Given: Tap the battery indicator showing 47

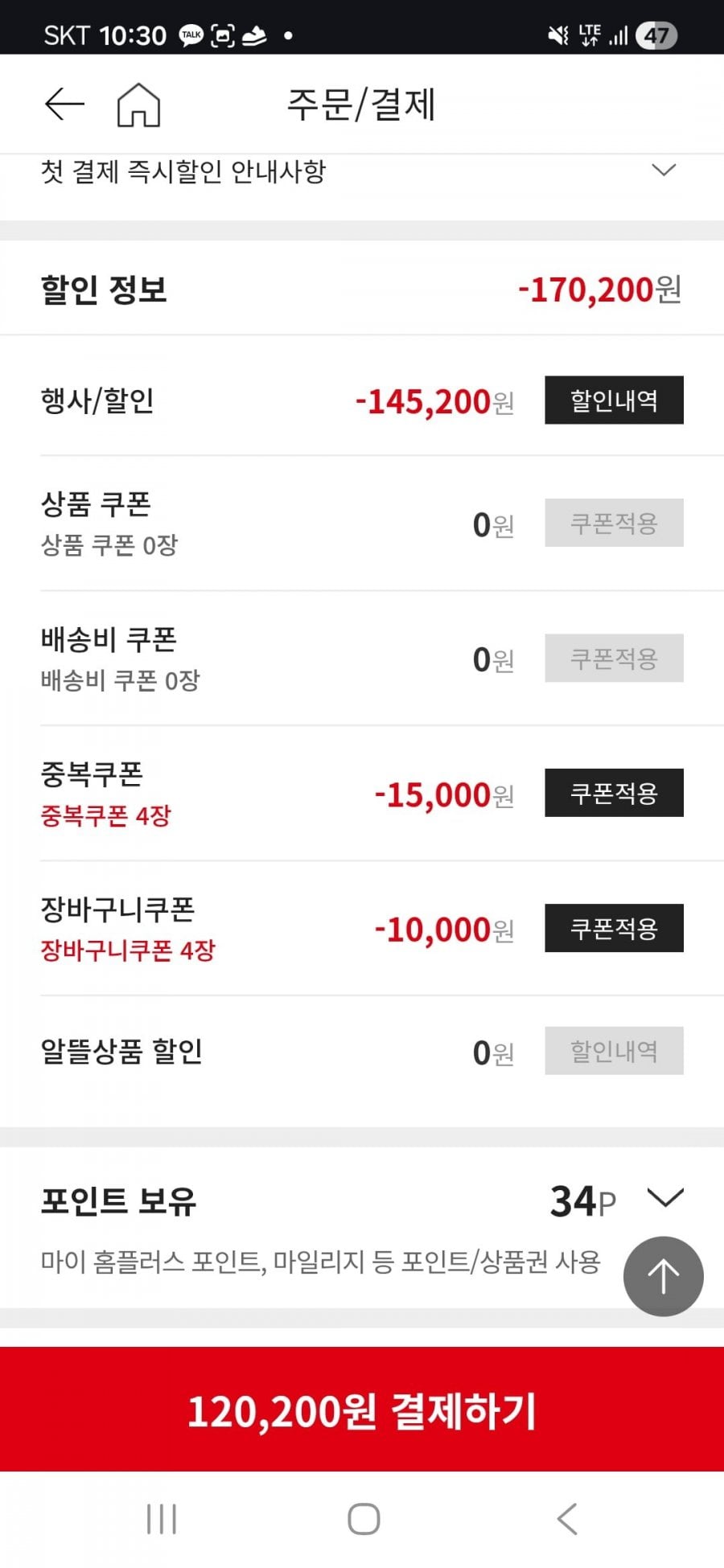Looking at the screenshot, I should coord(656,35).
